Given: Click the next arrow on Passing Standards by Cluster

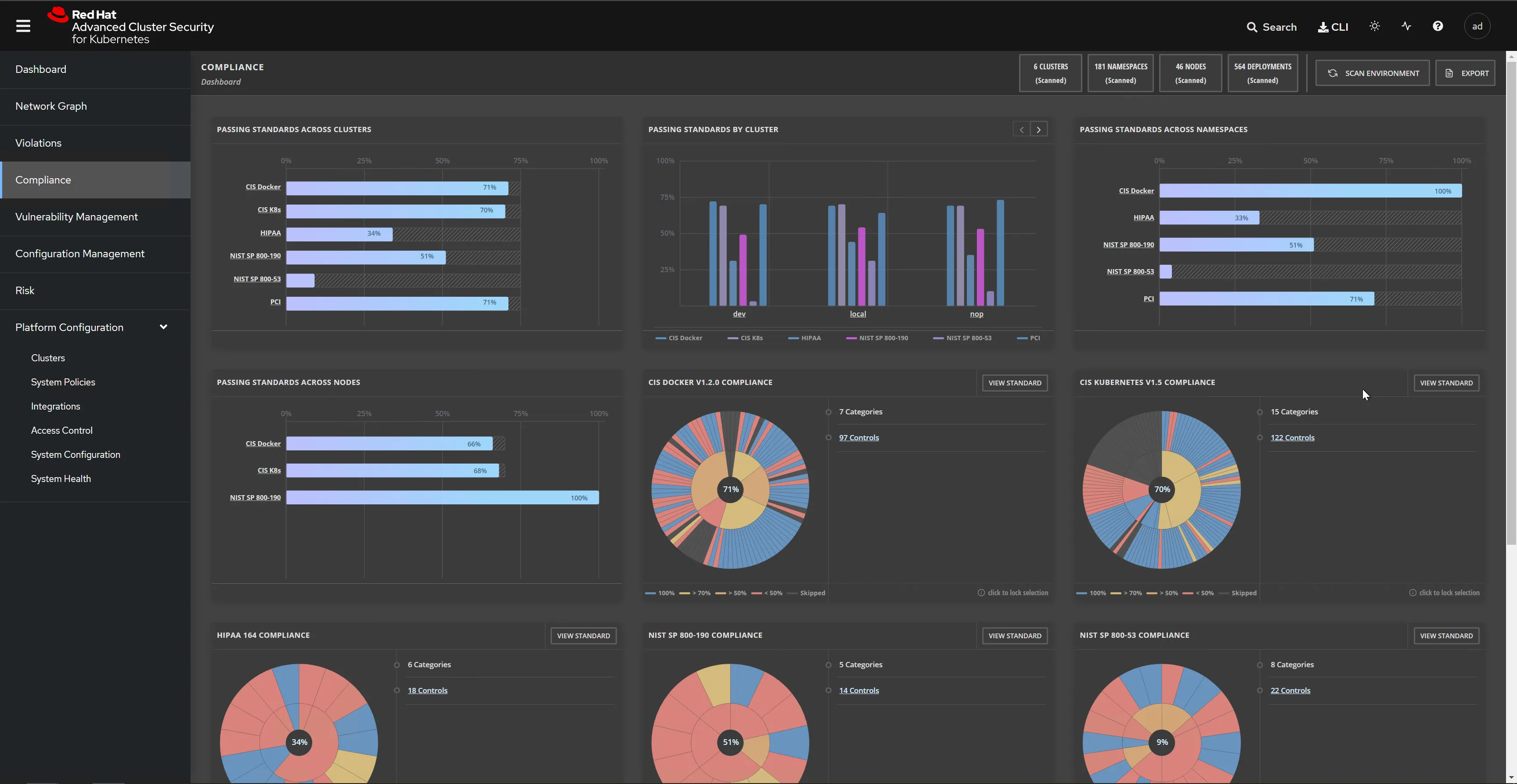Looking at the screenshot, I should point(1038,129).
